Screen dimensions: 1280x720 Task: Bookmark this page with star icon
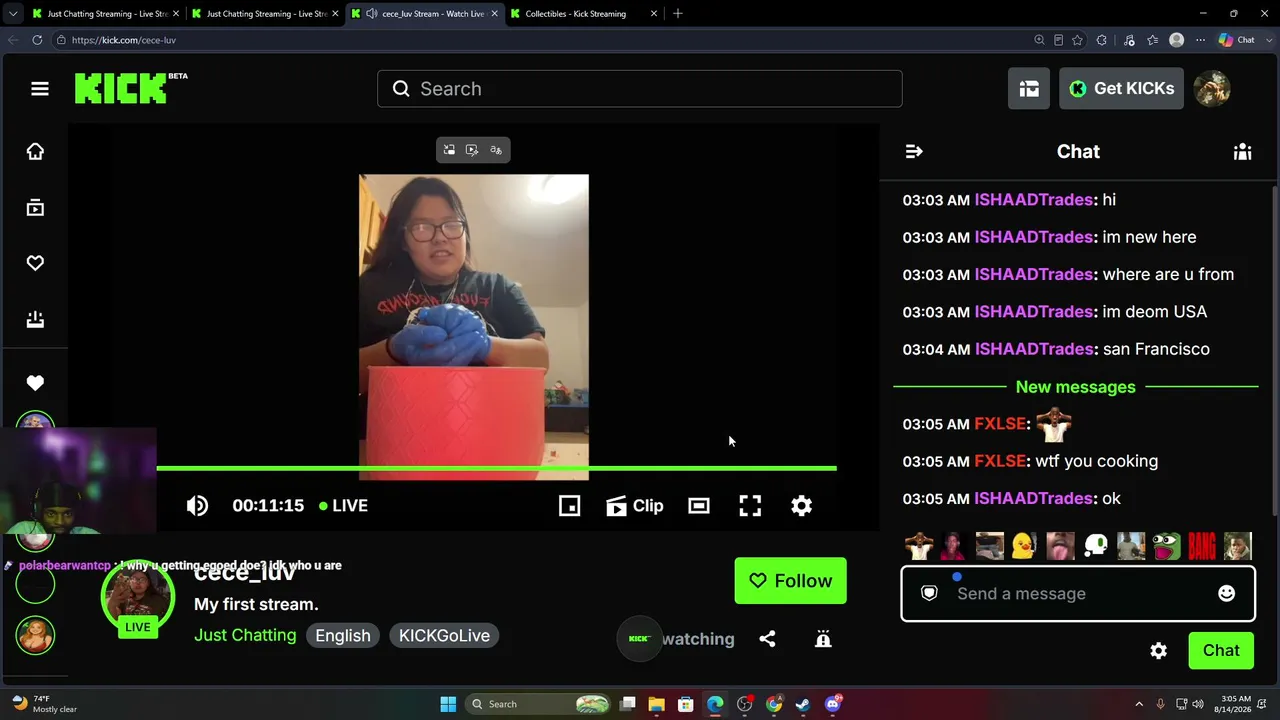(1077, 40)
